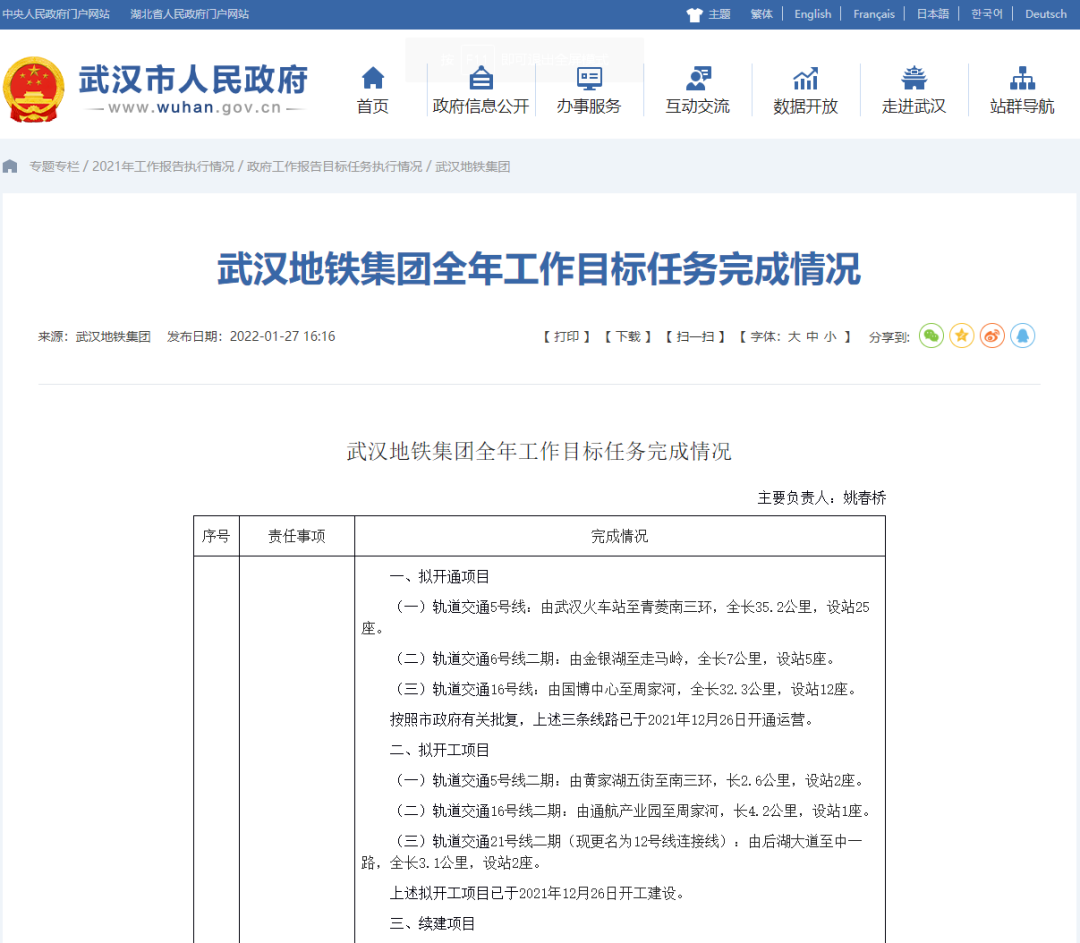Switch language to 한국어
The height and width of the screenshot is (943, 1080).
pyautogui.click(x=987, y=14)
